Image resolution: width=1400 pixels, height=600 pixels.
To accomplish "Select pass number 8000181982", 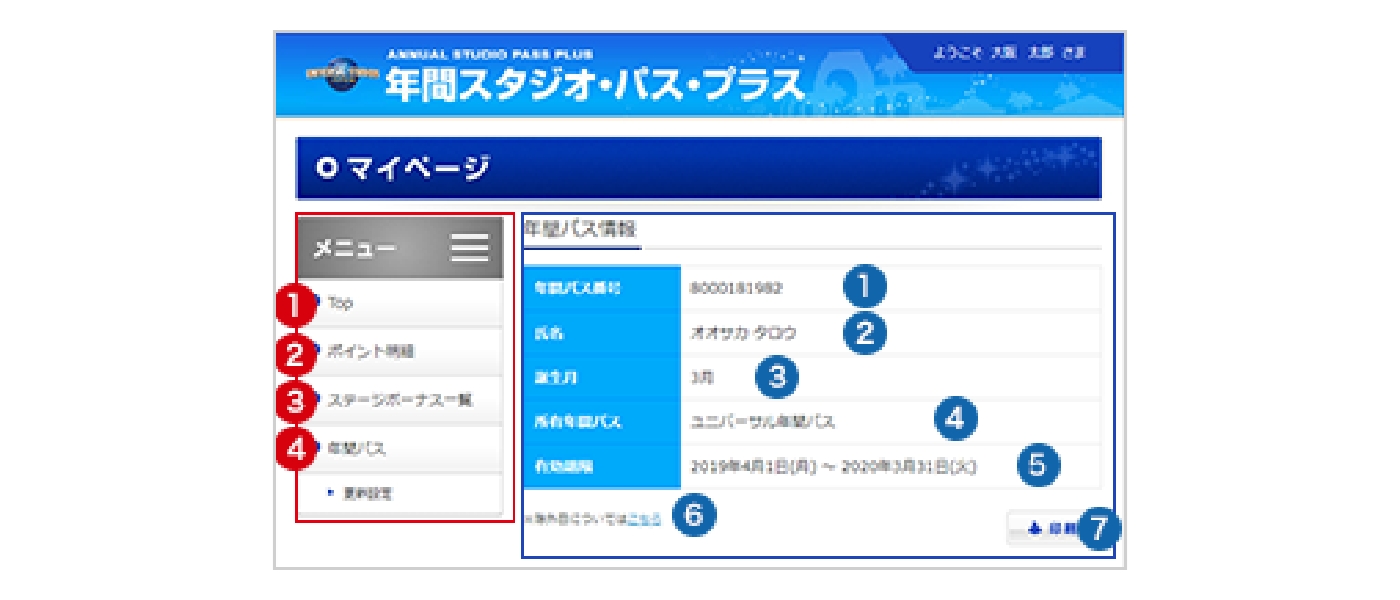I will tap(736, 288).
